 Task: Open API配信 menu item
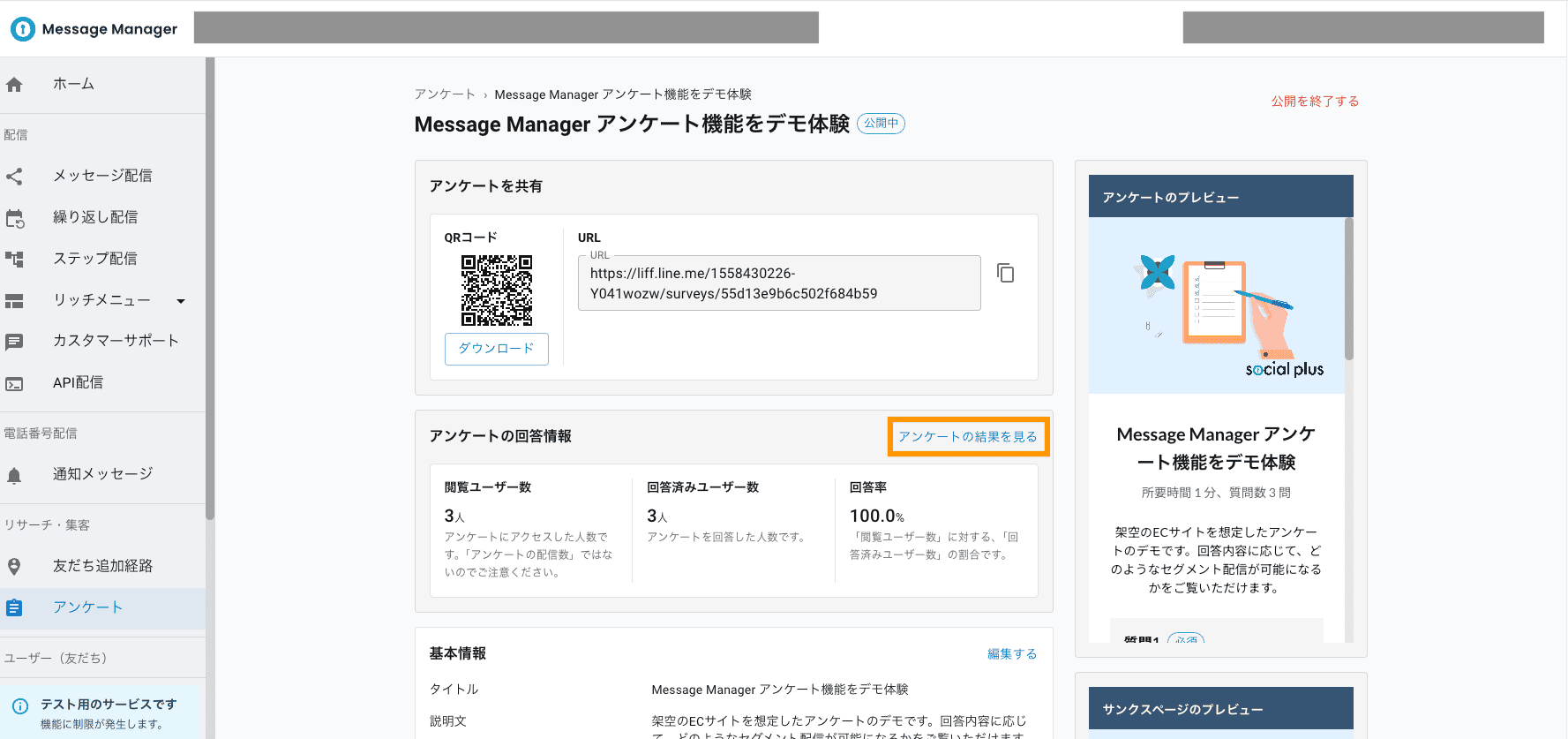[78, 382]
